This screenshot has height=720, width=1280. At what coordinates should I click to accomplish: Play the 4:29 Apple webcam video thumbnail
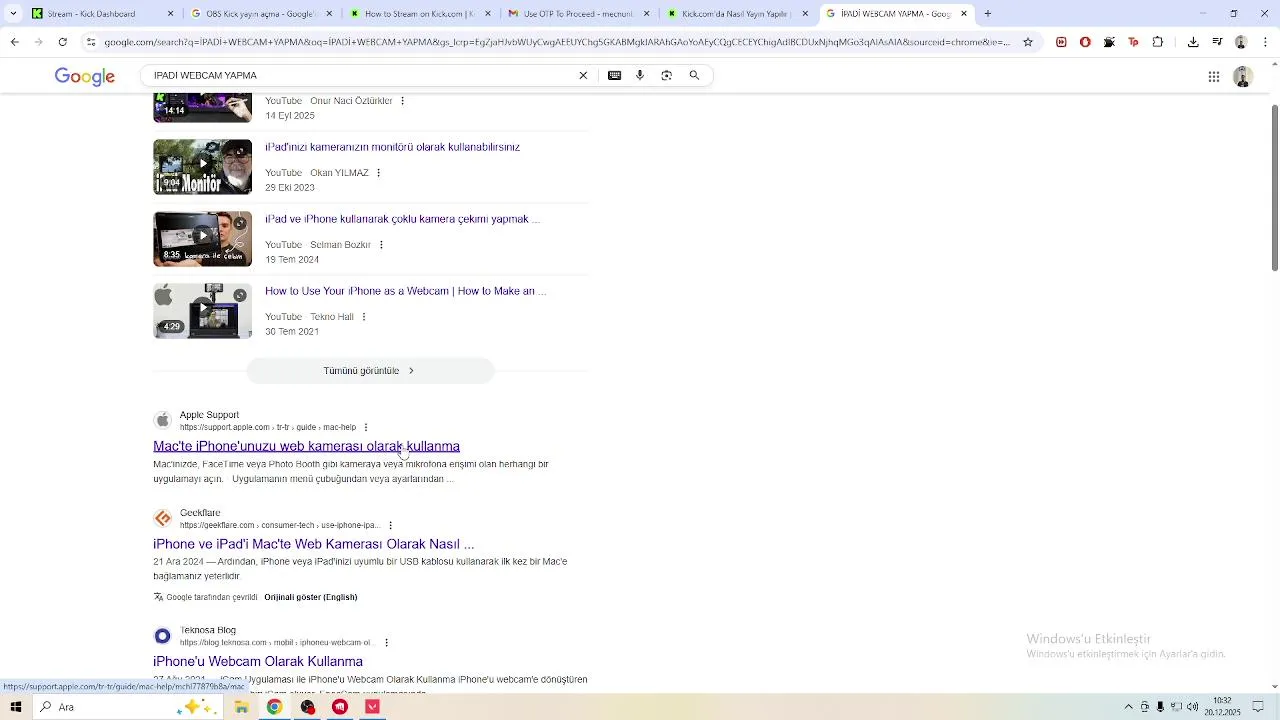point(203,311)
